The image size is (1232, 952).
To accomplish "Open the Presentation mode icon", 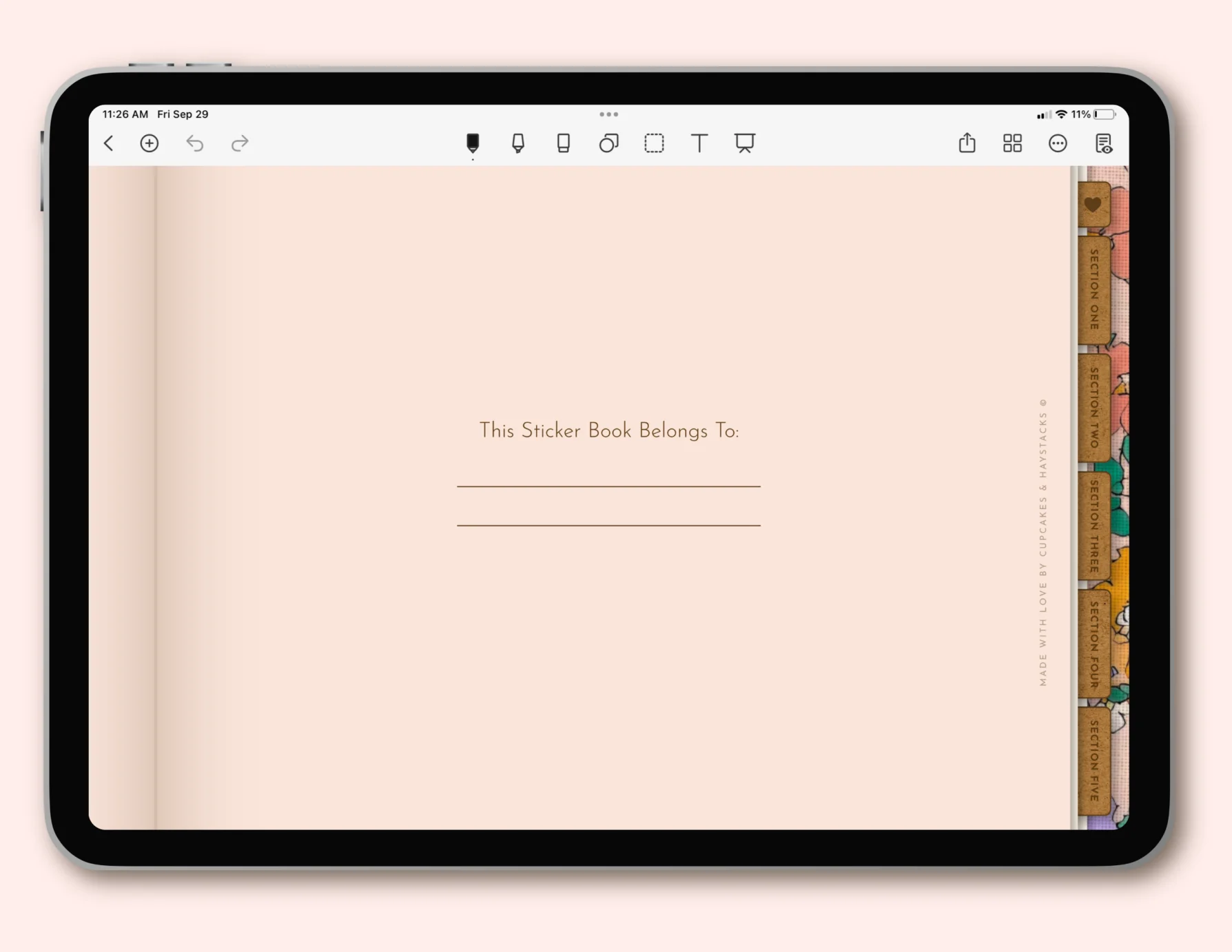I will (745, 143).
